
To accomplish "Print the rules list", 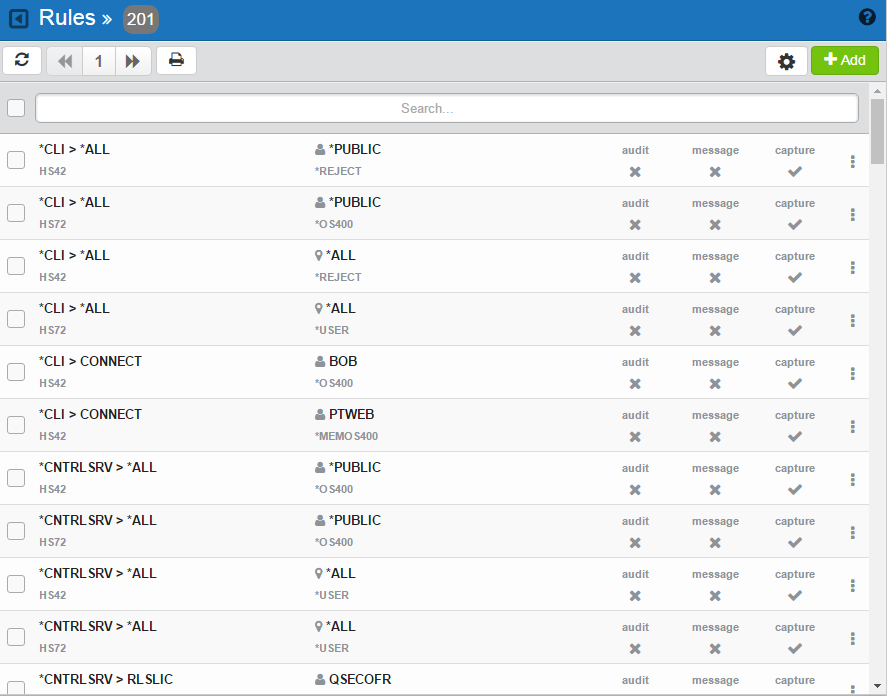I will [x=176, y=61].
